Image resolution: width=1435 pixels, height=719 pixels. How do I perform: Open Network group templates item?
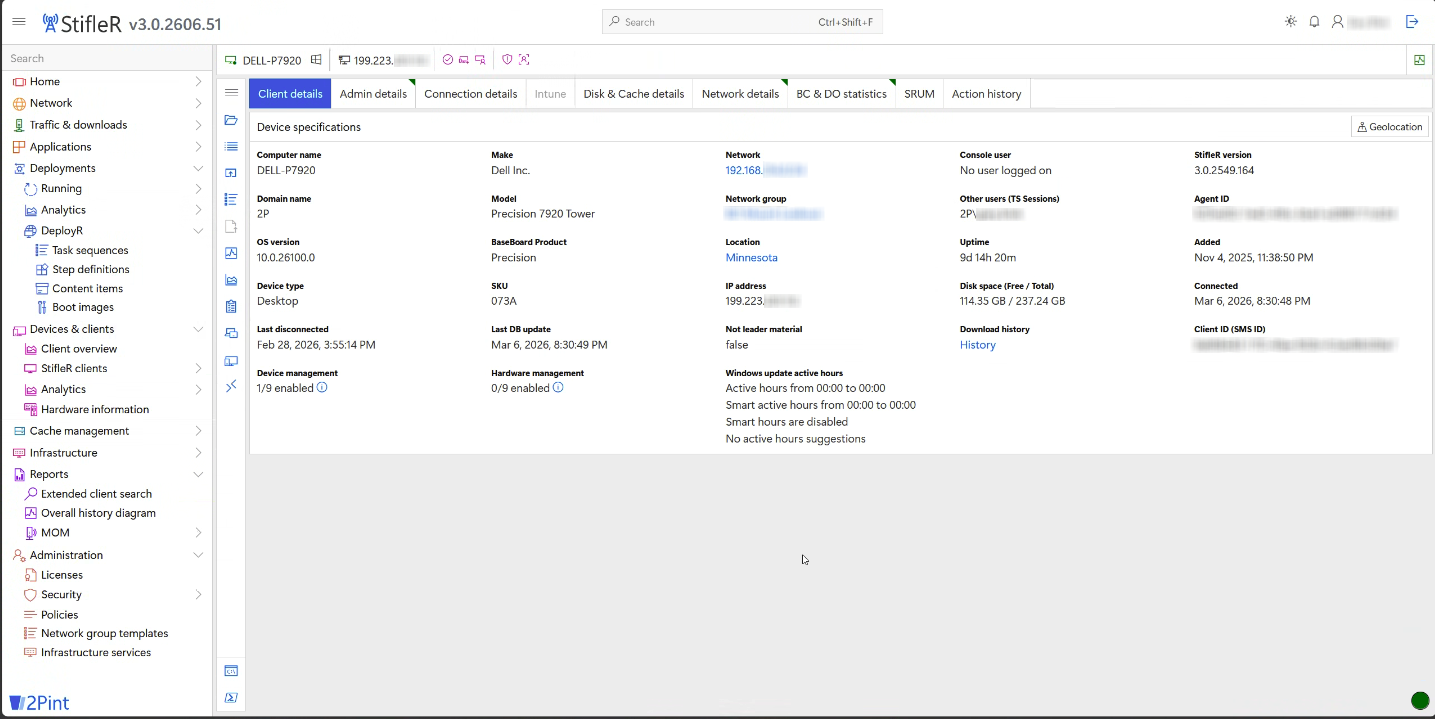coord(104,634)
